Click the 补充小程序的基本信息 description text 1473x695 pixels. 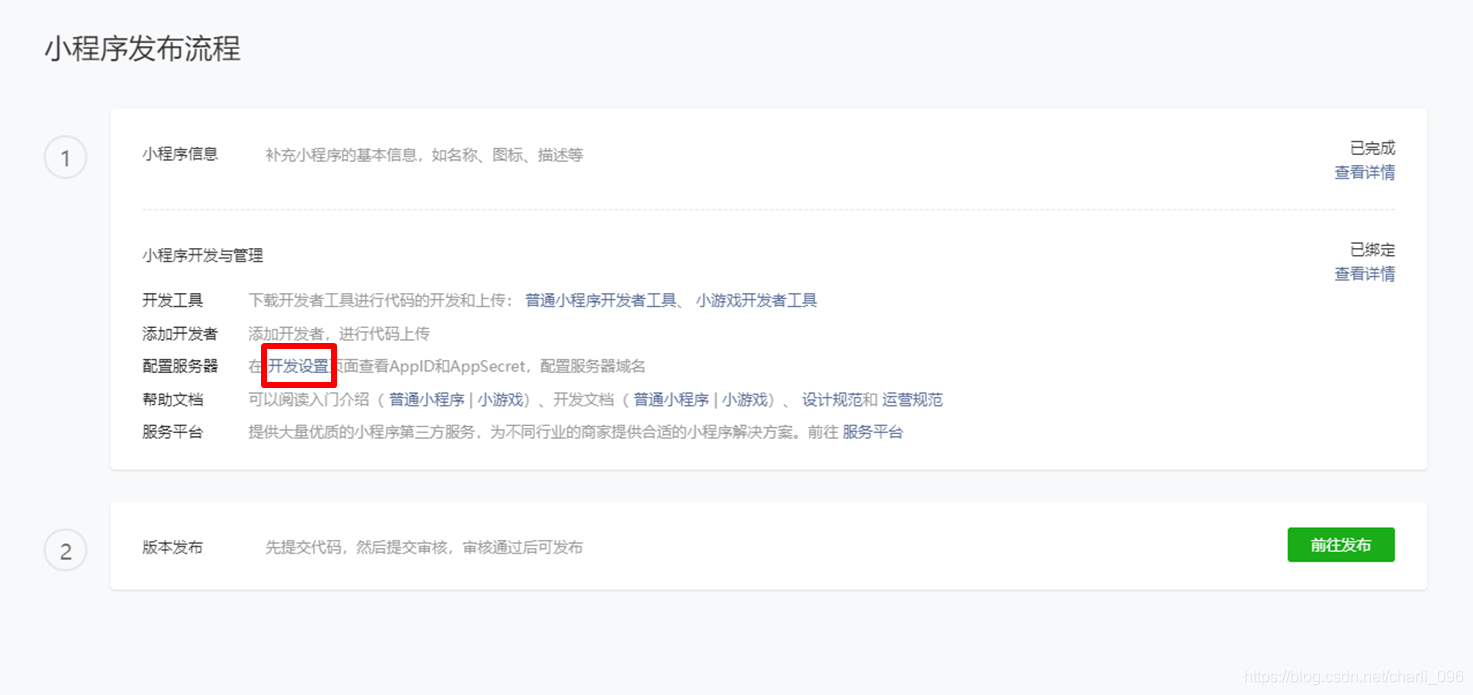pos(424,155)
